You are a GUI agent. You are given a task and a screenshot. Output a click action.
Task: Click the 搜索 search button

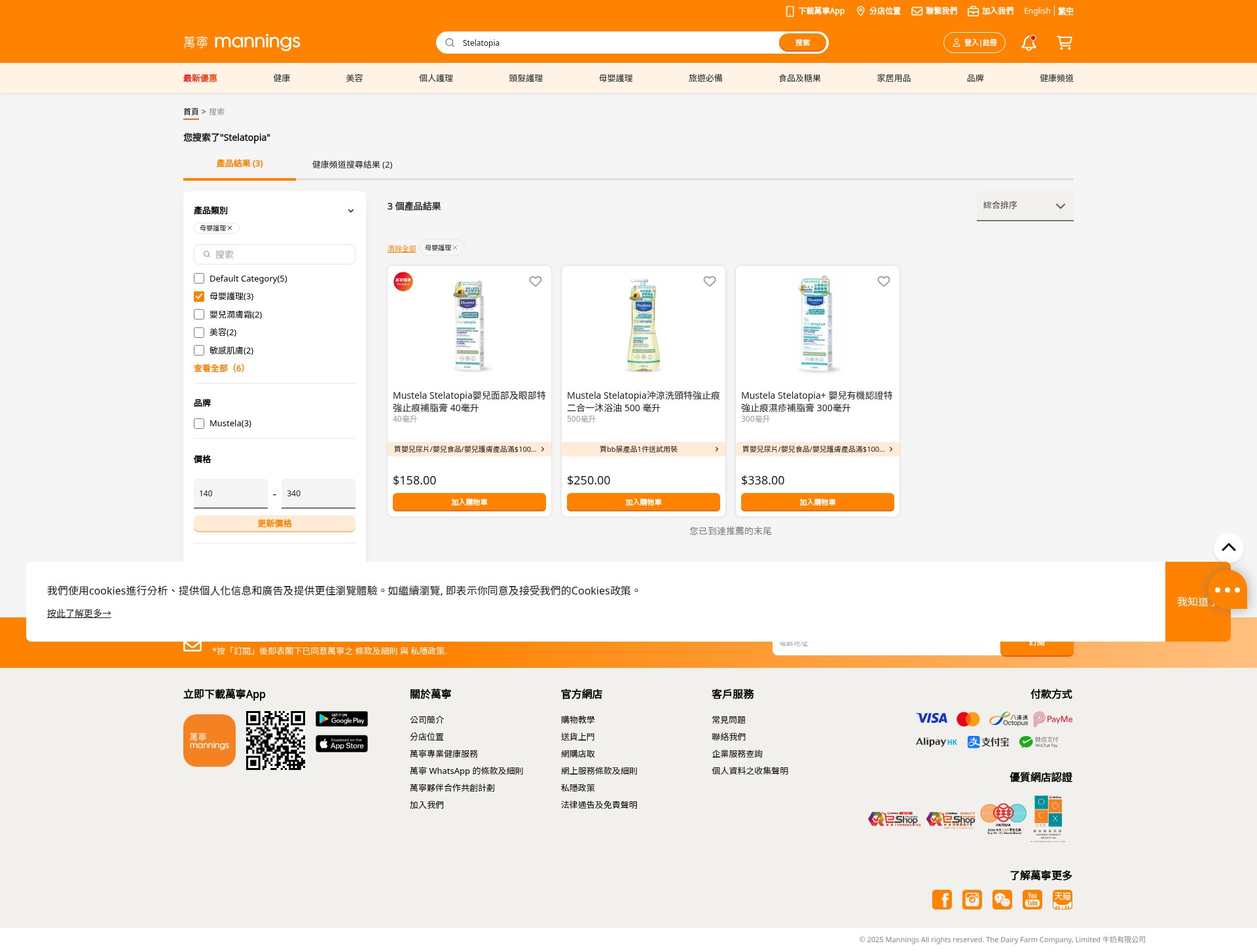pos(803,43)
